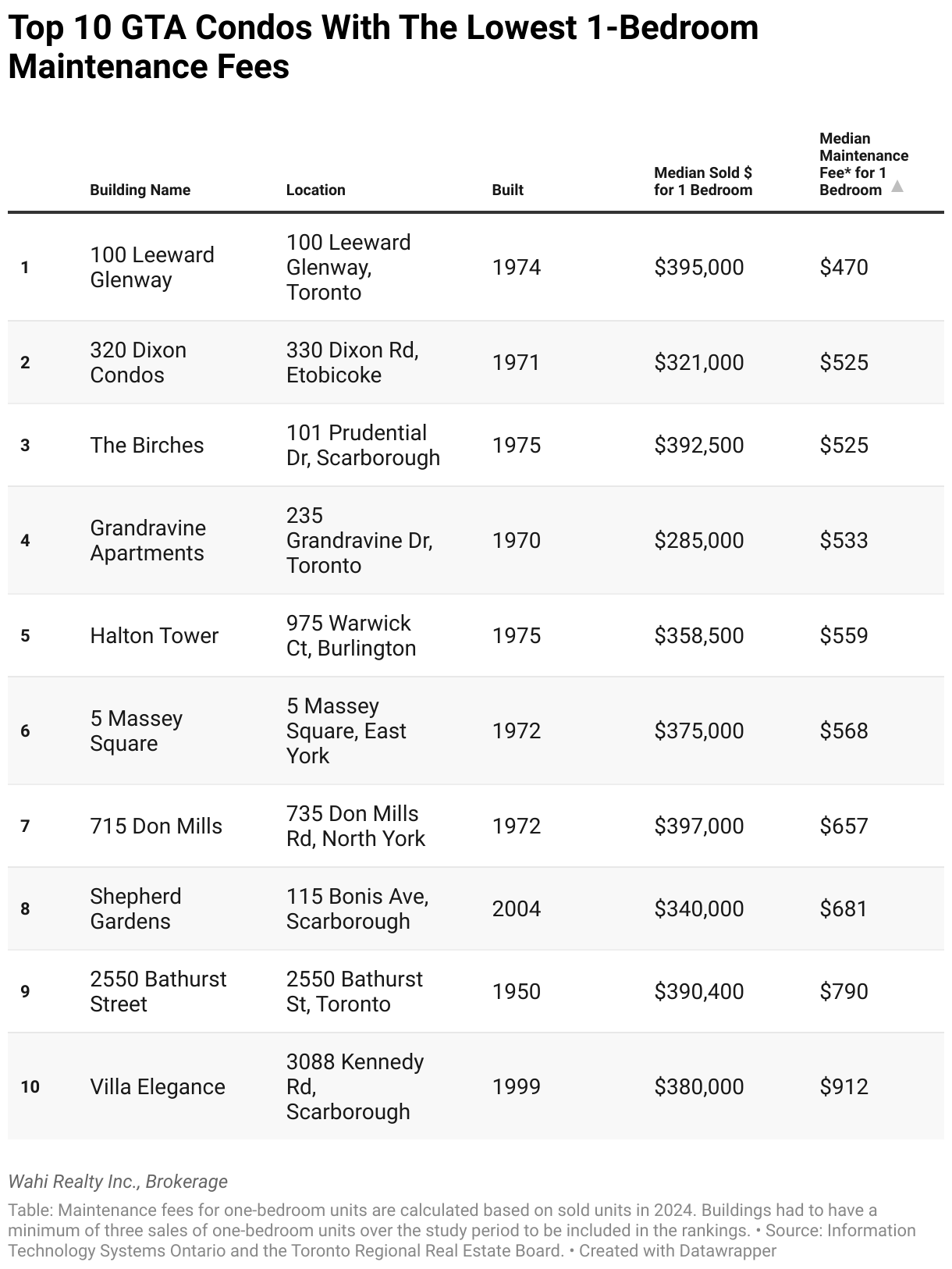952x1269 pixels.
Task: Select the 2004 built year cell
Action: coord(517,908)
